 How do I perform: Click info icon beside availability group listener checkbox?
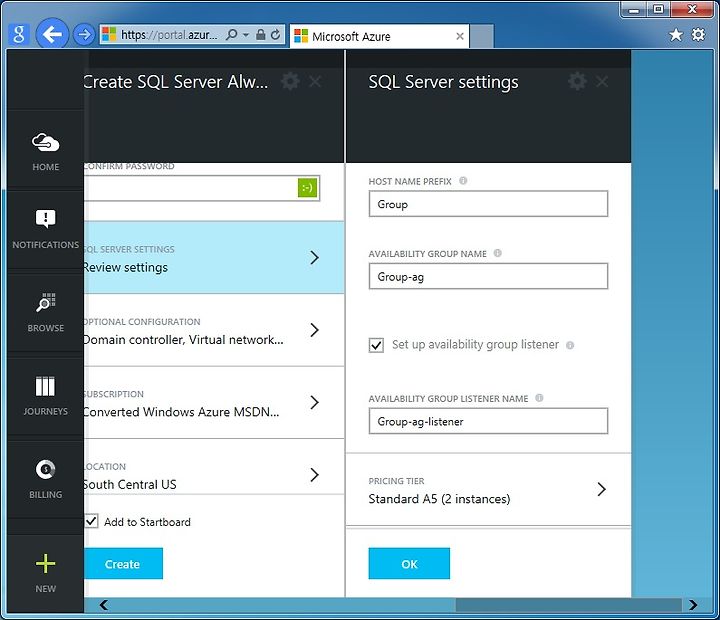pos(570,345)
